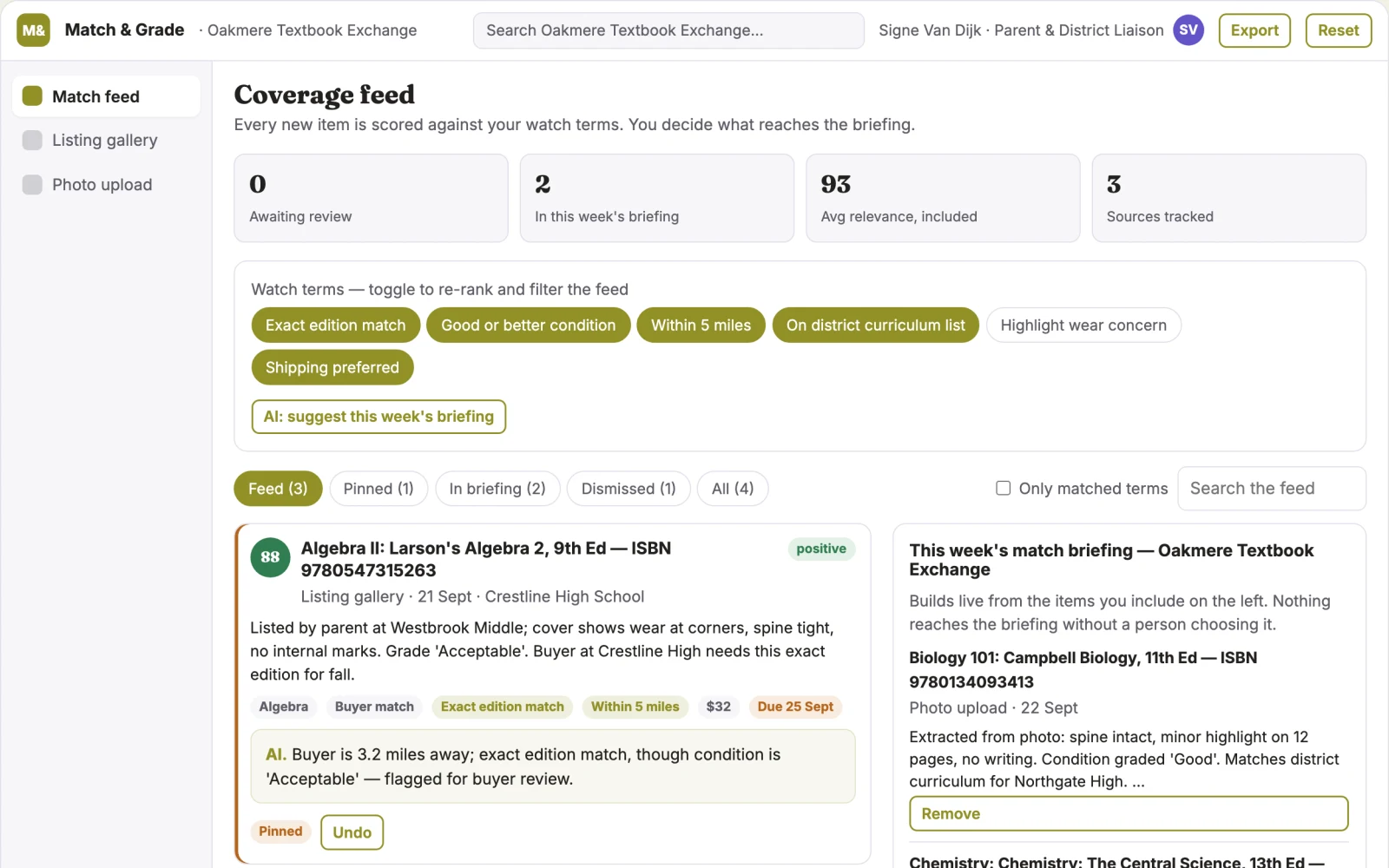
Task: Click the Match feed sidebar icon
Action: (32, 95)
